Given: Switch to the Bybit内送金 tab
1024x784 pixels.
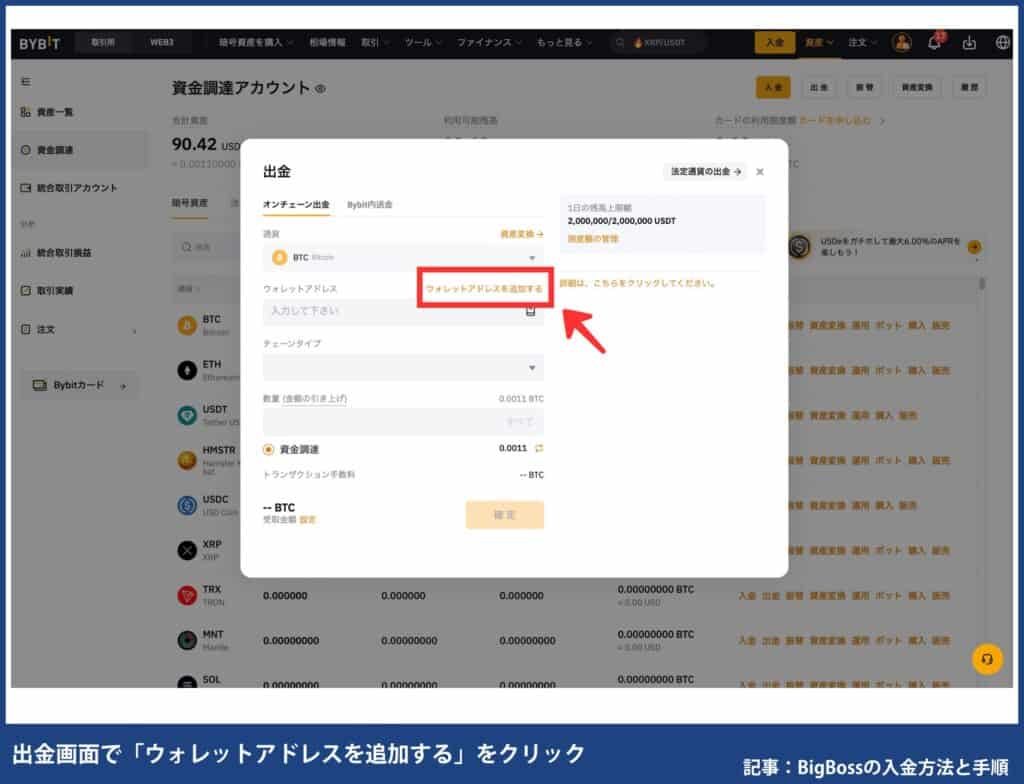Looking at the screenshot, I should 371,203.
